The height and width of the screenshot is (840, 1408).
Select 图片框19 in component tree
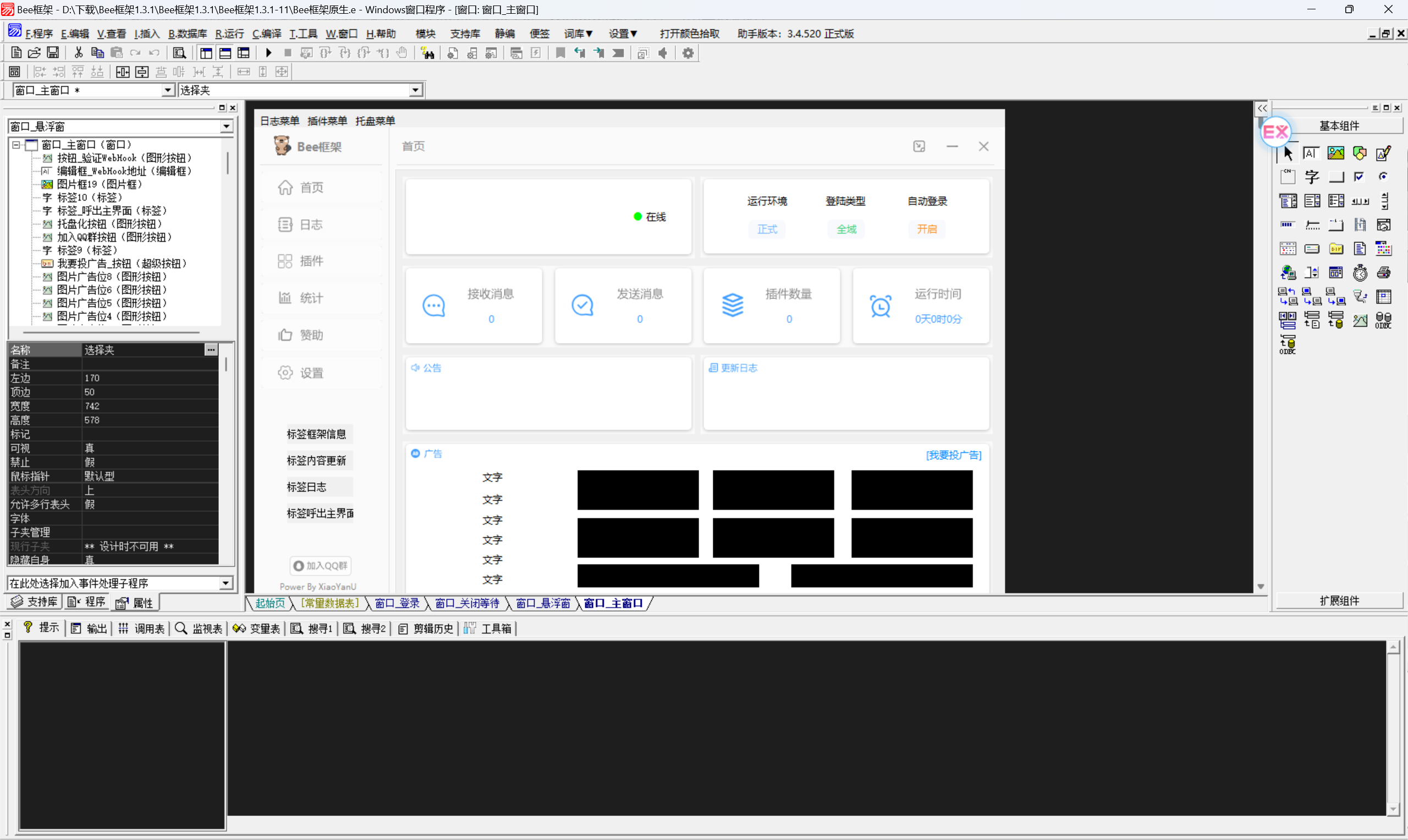pos(99,185)
